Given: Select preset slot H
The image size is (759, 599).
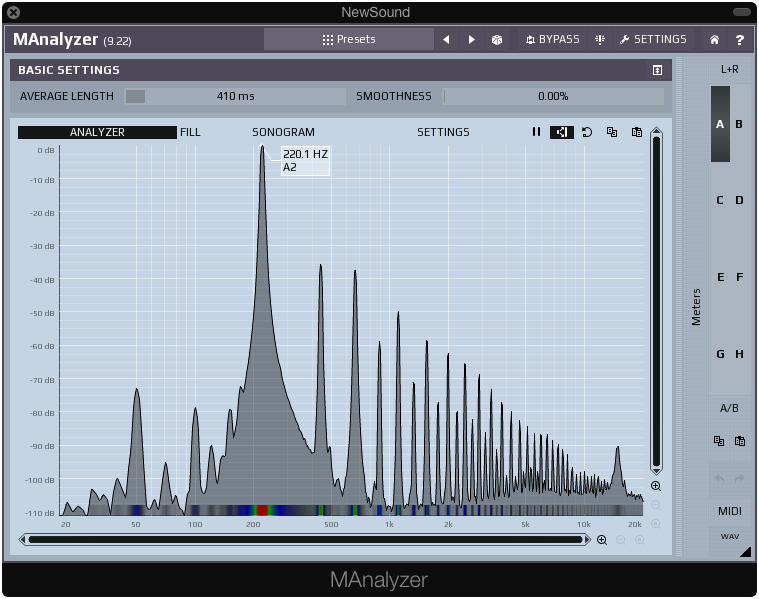Looking at the screenshot, I should tap(739, 354).
